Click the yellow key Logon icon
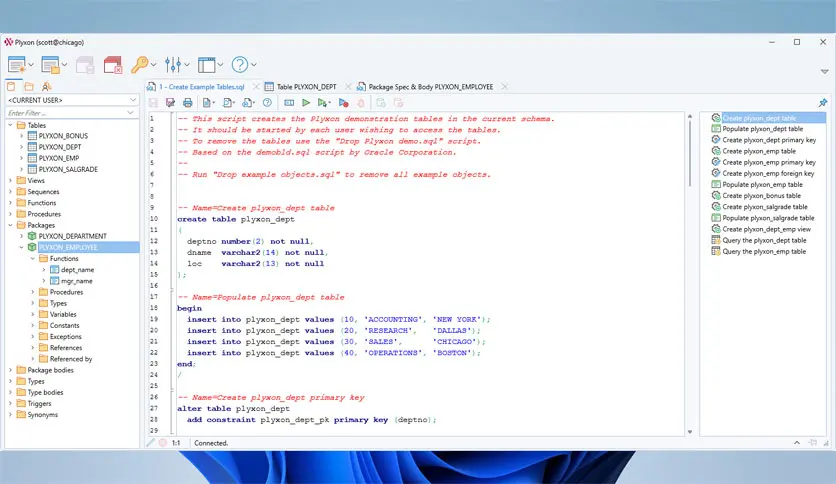 click(x=140, y=64)
